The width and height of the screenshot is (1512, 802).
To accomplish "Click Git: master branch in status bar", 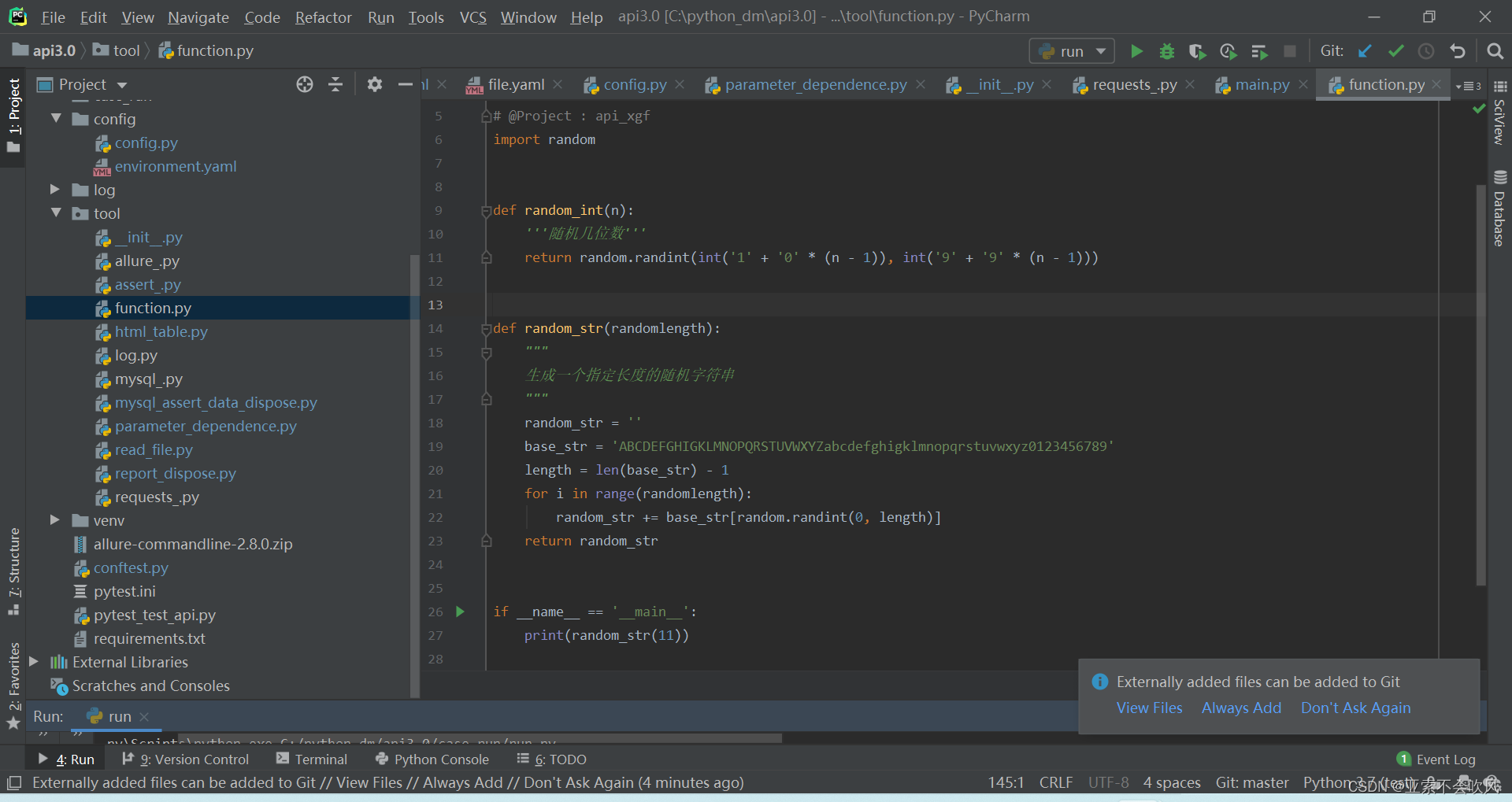I will 1252,782.
